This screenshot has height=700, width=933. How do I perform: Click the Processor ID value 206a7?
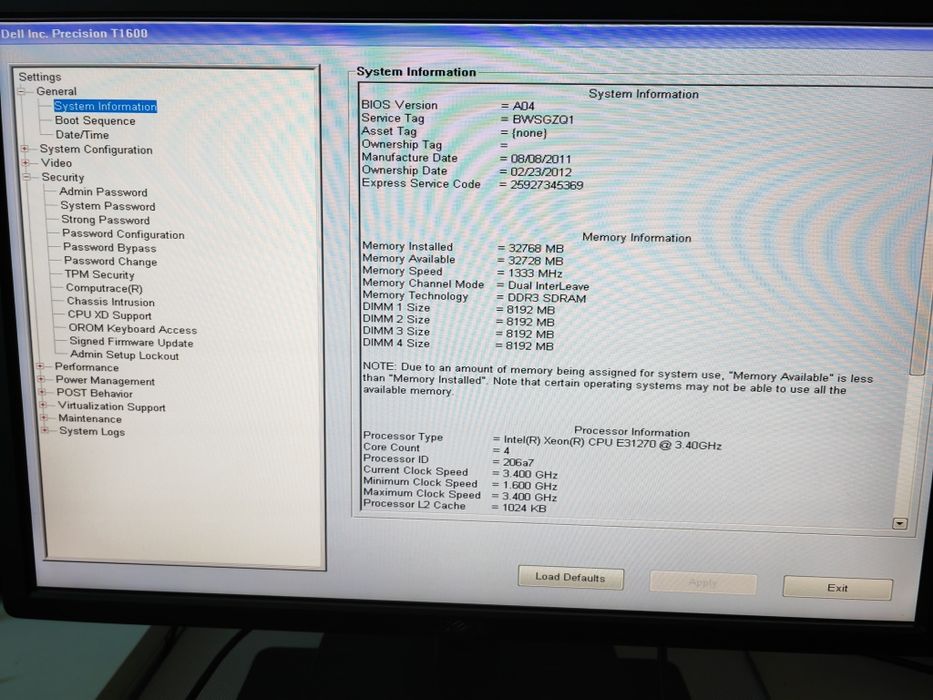518,462
